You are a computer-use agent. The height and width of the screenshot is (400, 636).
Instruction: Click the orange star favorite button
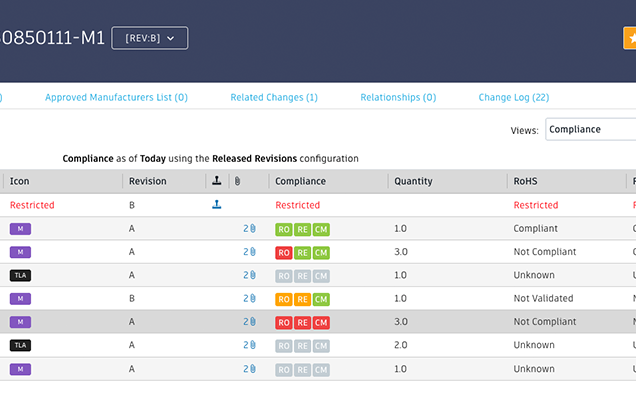629,38
